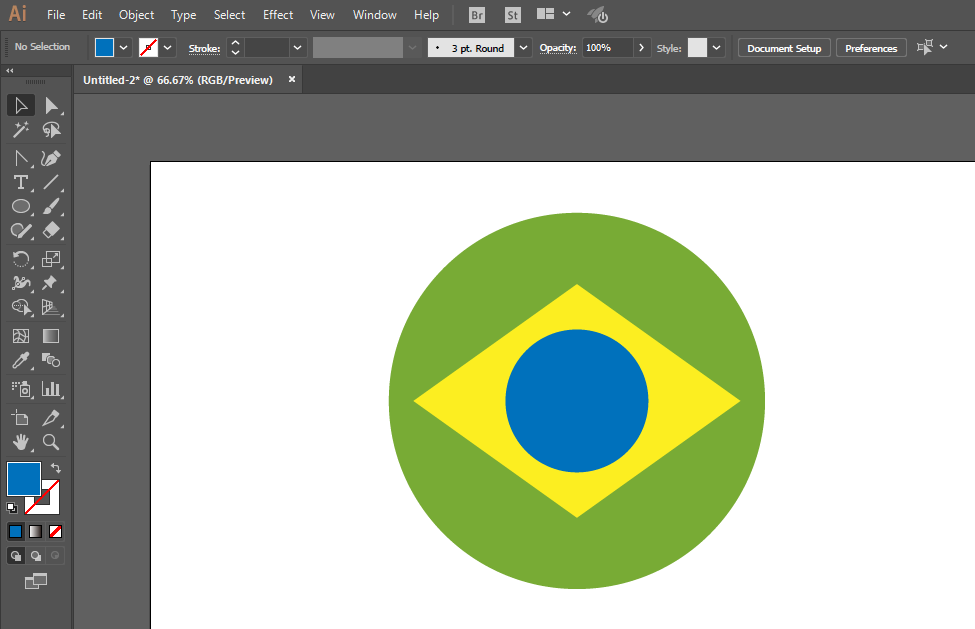The image size is (975, 629).
Task: Select the Selection tool (black arrow outline)
Action: click(x=21, y=106)
